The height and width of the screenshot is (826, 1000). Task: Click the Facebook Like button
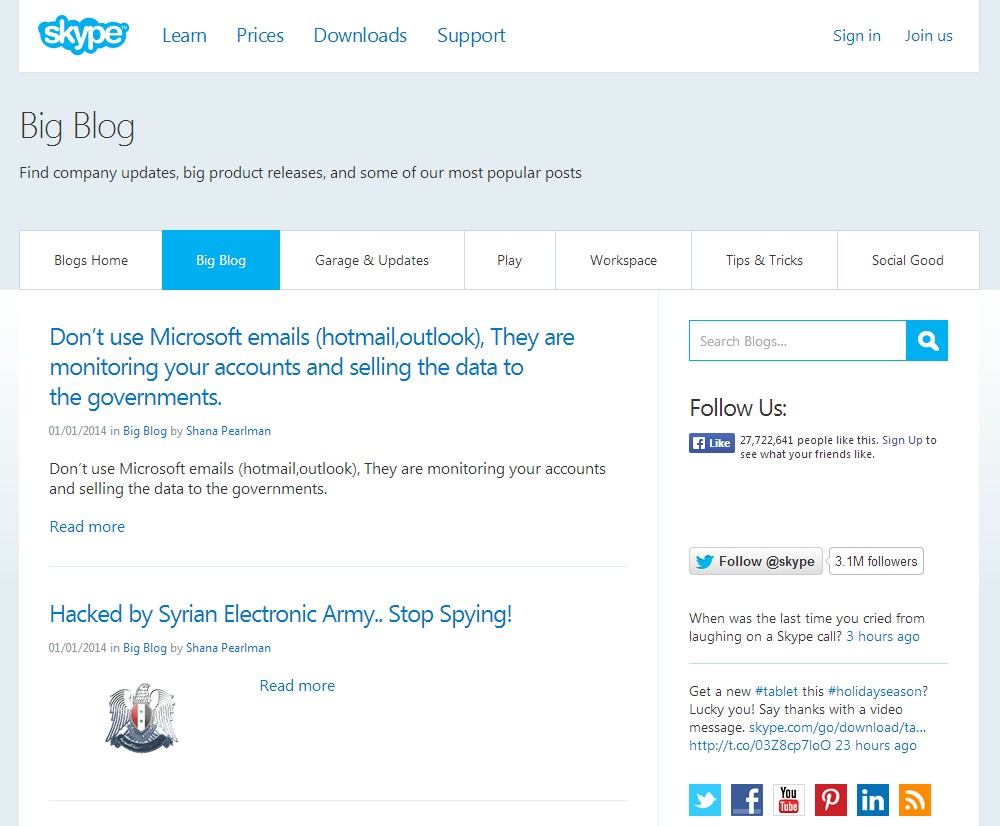[712, 443]
